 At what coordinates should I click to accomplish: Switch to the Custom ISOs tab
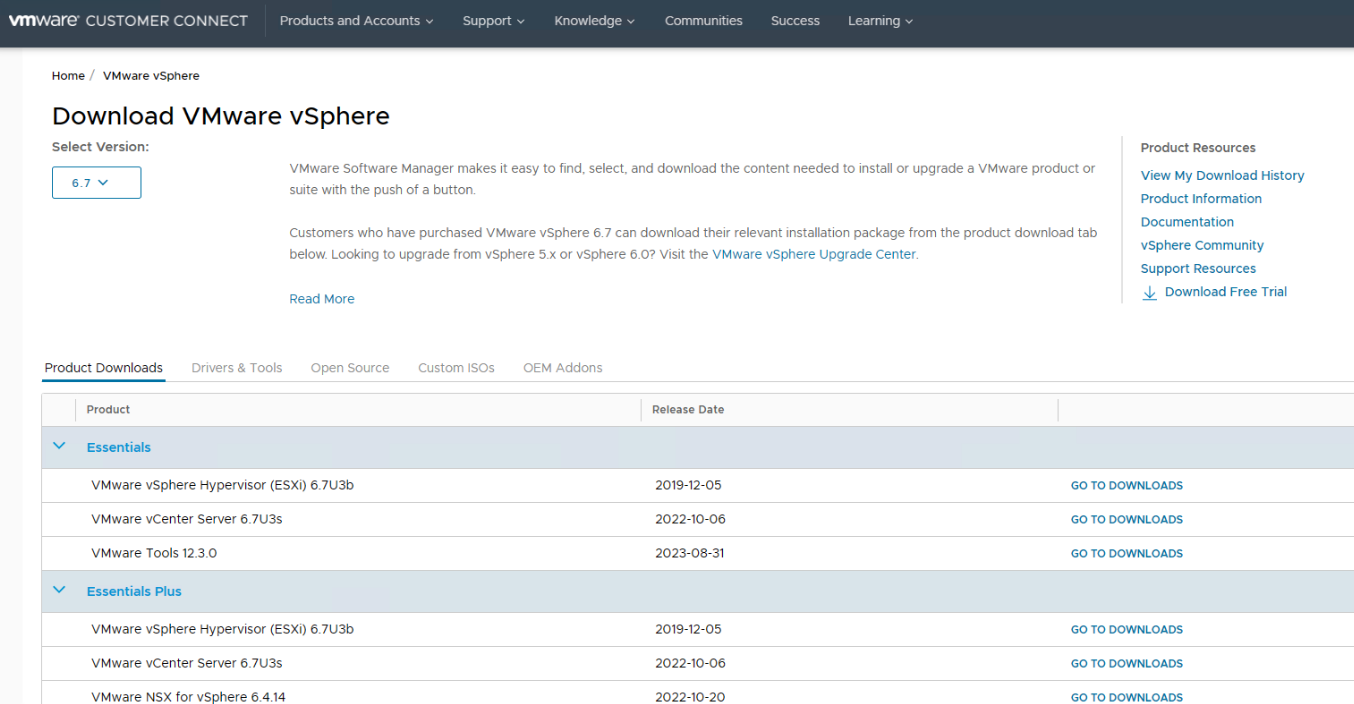click(456, 368)
